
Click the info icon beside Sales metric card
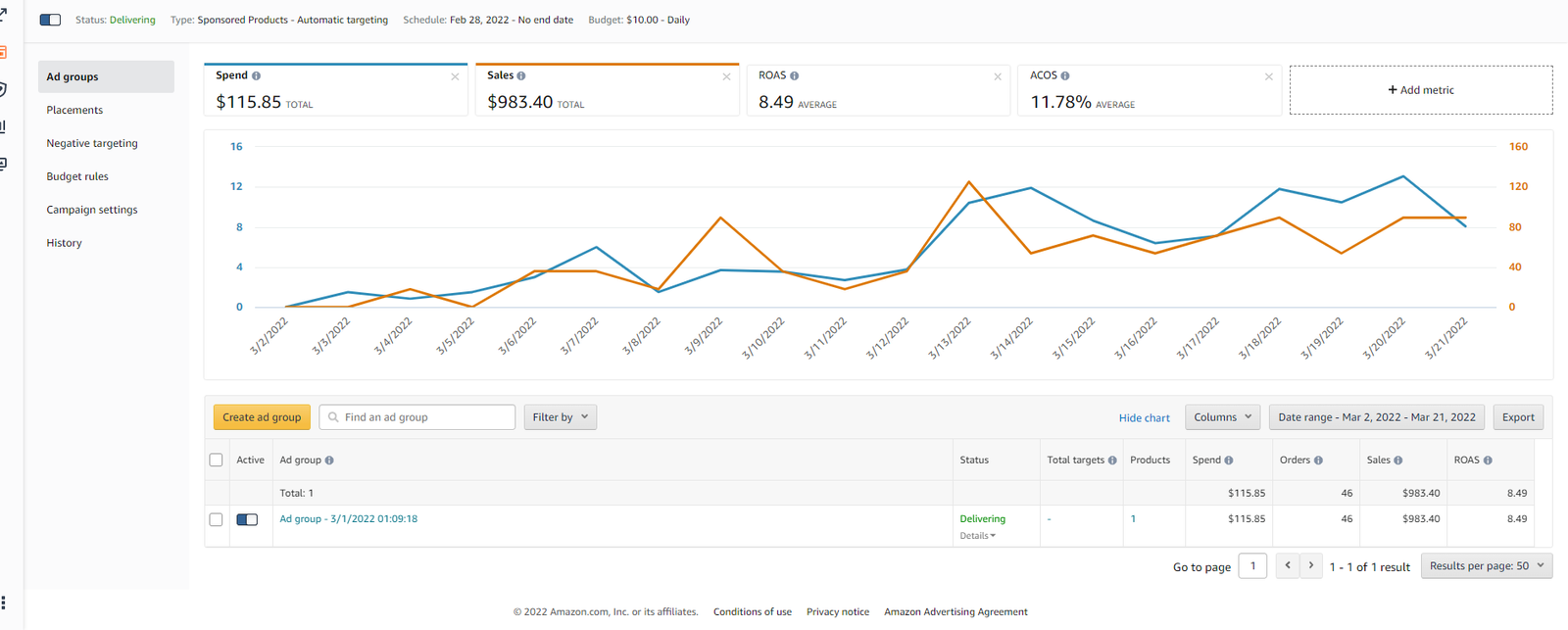click(x=521, y=75)
